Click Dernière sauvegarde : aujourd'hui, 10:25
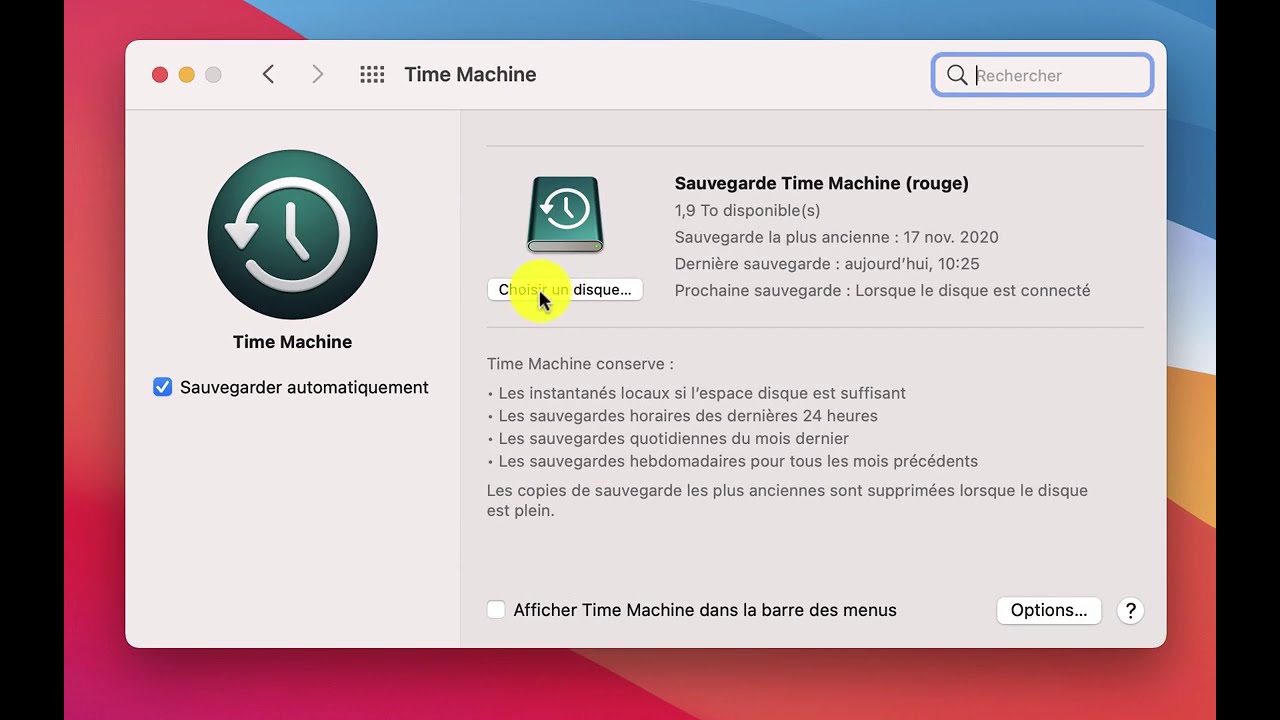 (x=827, y=264)
